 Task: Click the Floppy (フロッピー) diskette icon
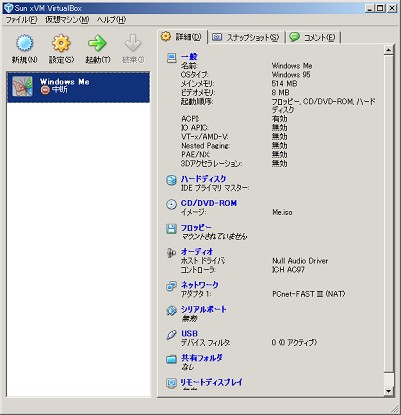click(171, 229)
